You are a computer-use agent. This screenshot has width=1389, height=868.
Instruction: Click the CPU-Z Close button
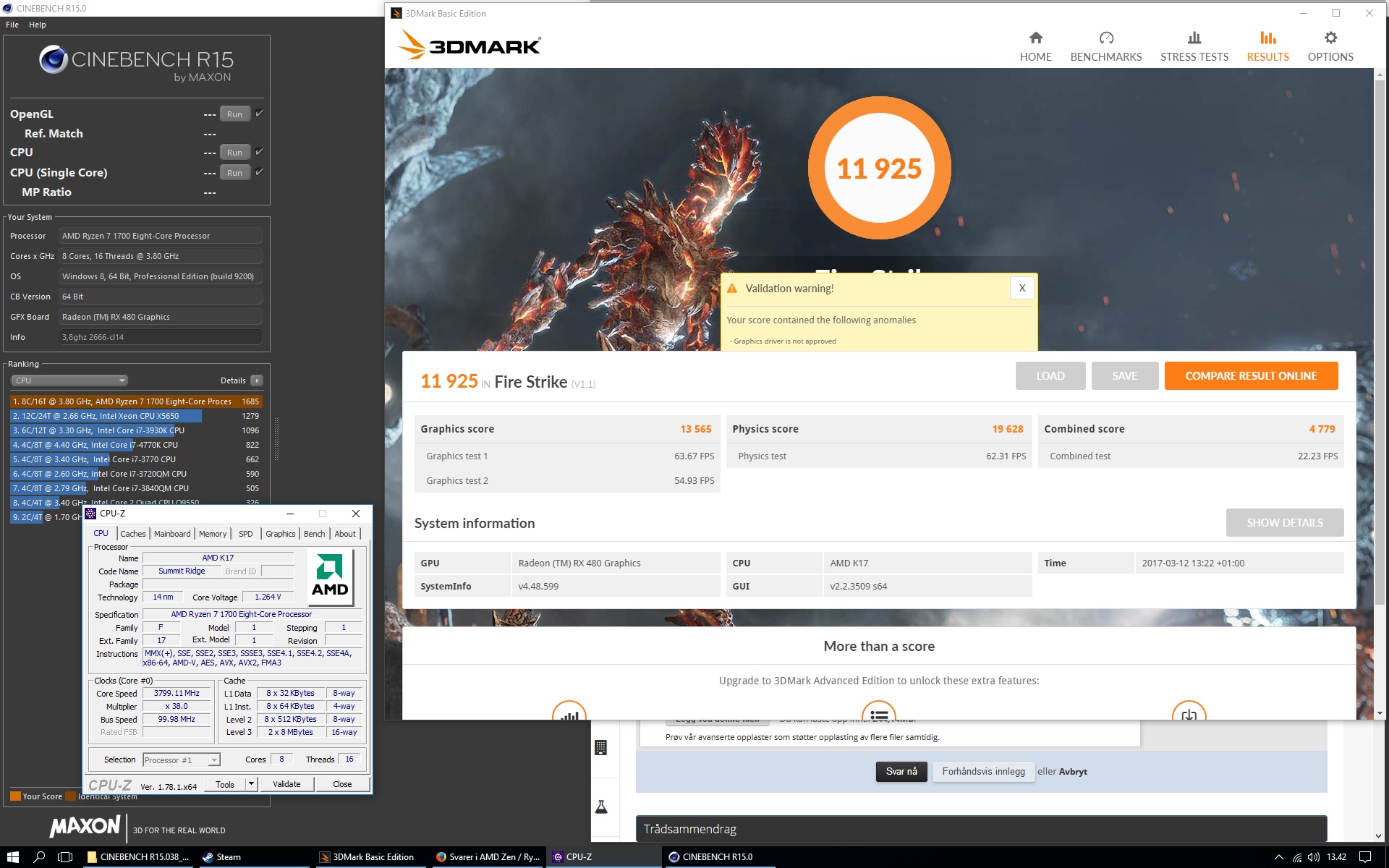pyautogui.click(x=342, y=784)
